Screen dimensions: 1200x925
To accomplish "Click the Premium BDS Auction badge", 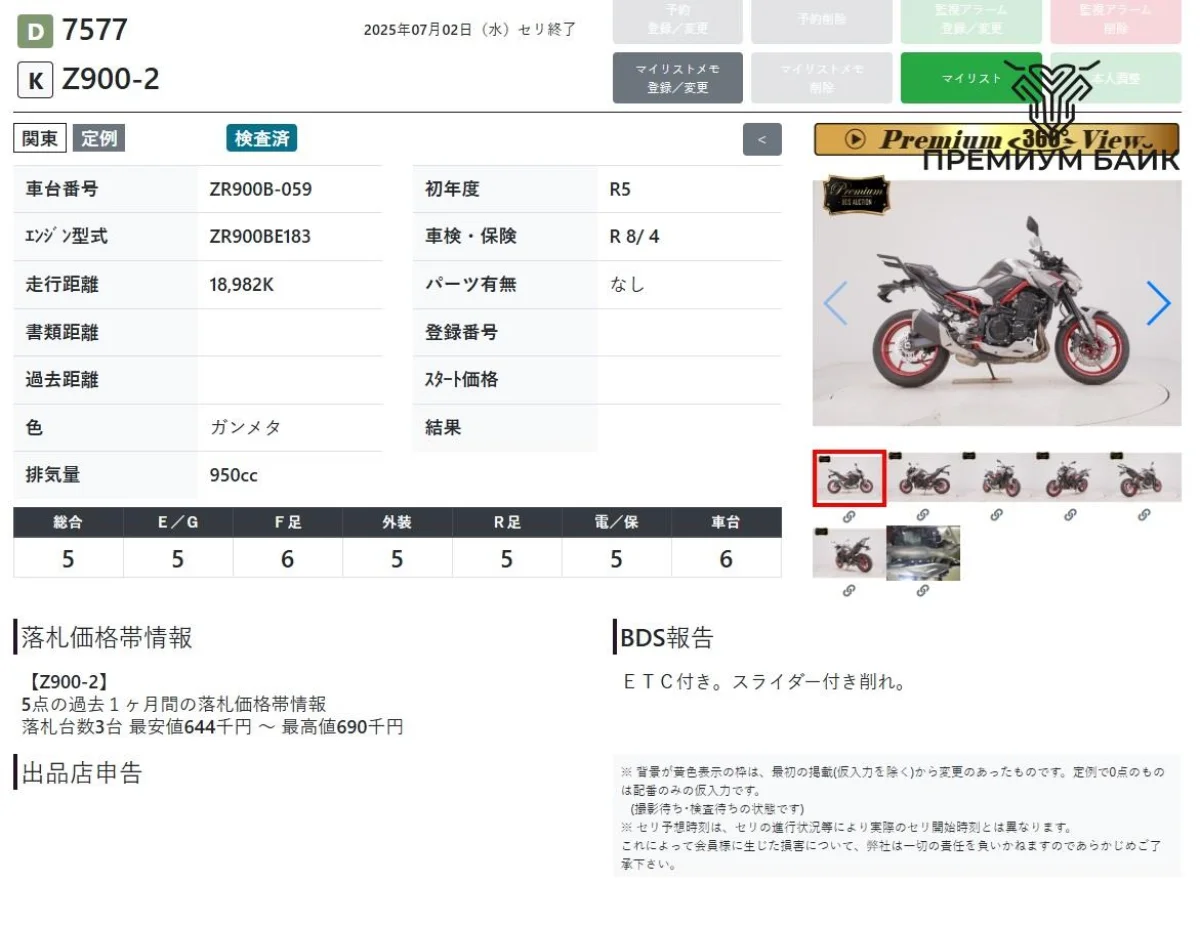I will coord(856,196).
